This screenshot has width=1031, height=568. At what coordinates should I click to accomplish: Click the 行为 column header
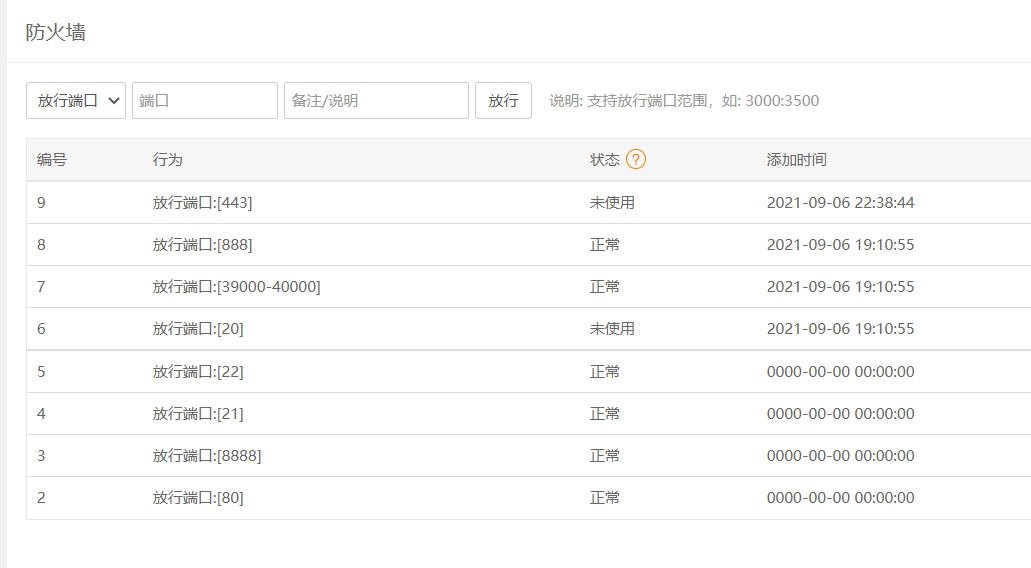(168, 160)
